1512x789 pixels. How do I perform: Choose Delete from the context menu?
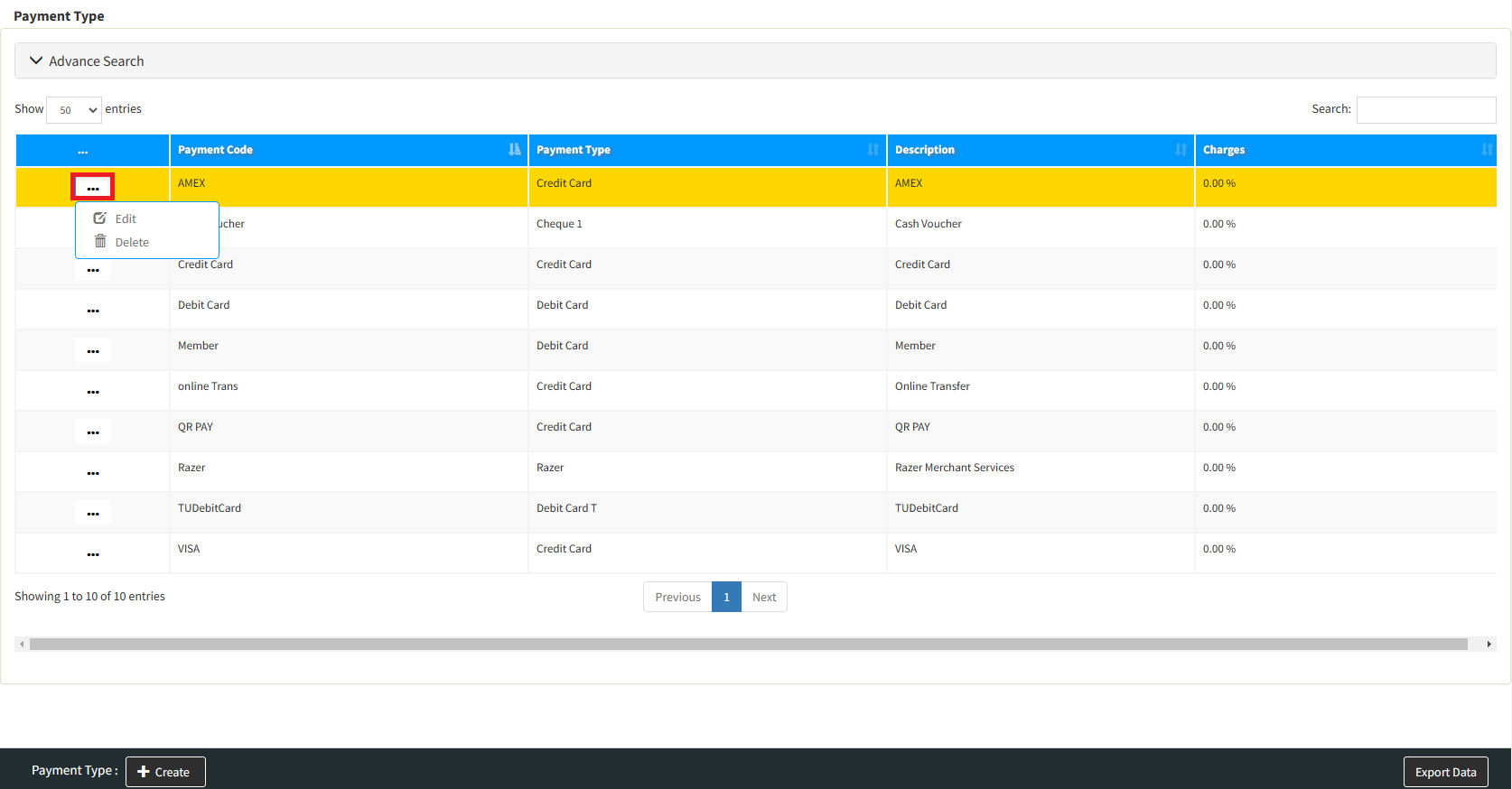tap(131, 242)
